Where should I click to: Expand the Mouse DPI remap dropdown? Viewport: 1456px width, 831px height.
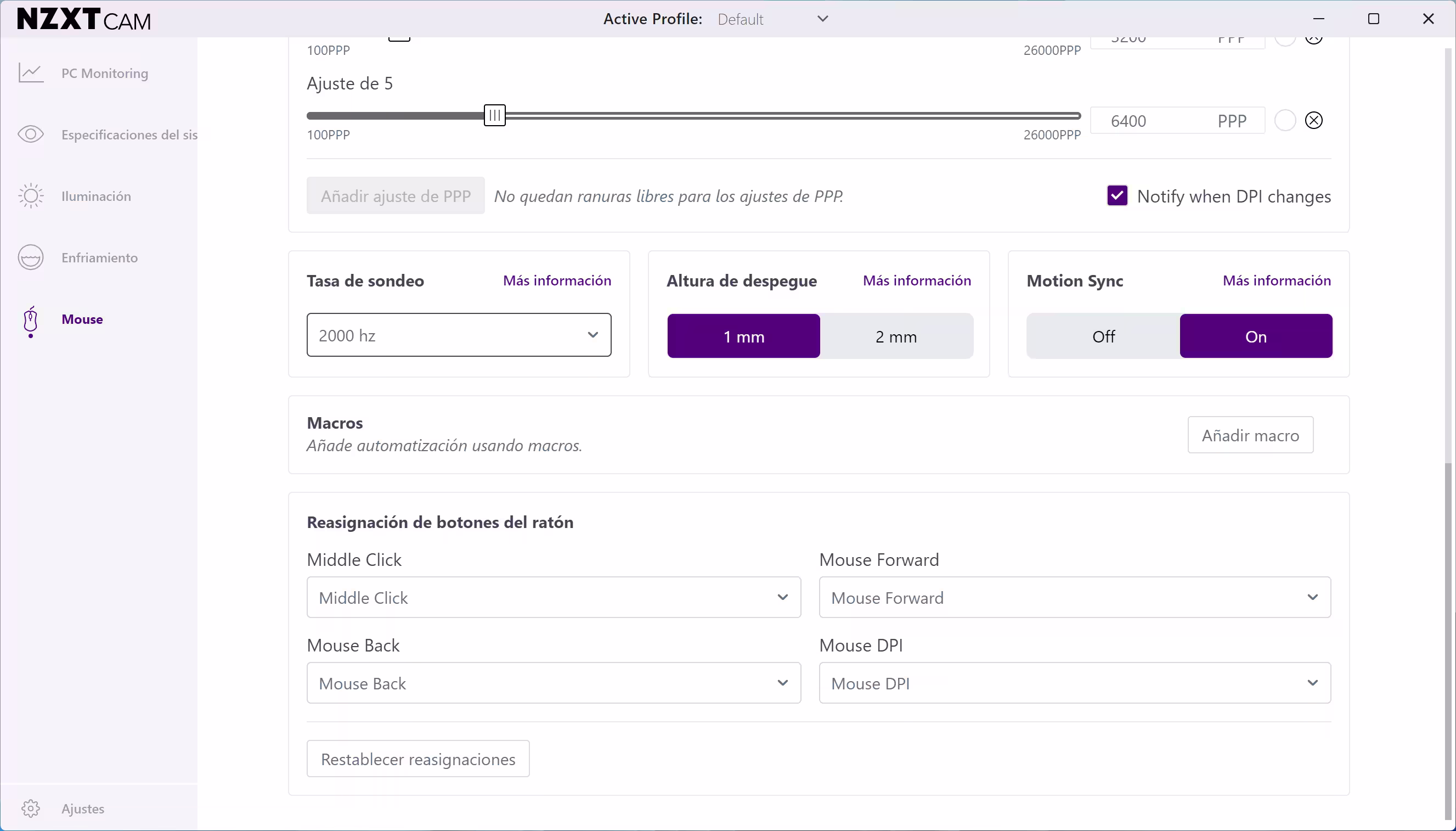coord(1075,683)
